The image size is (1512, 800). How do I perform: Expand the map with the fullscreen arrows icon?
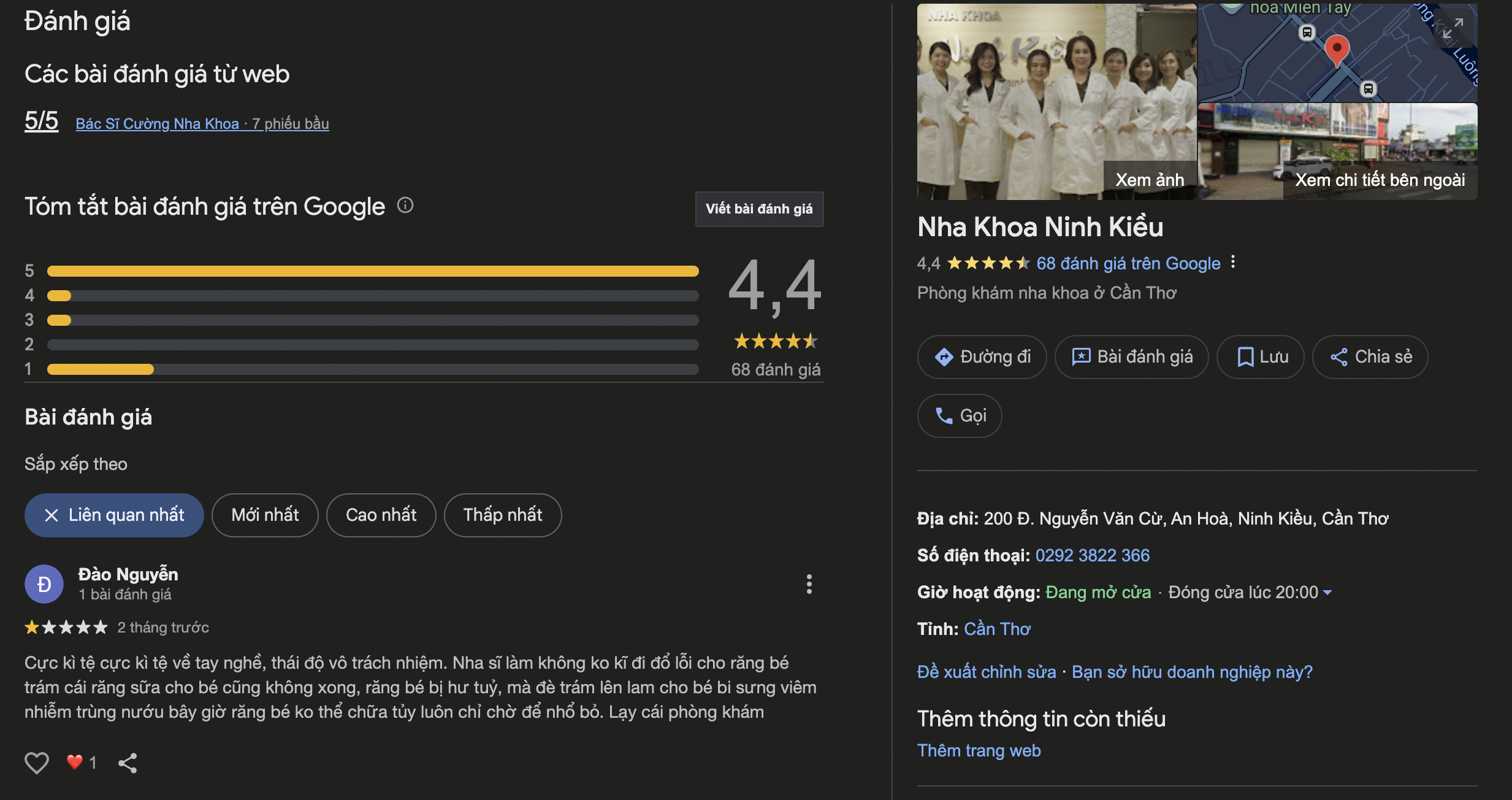click(x=1453, y=28)
